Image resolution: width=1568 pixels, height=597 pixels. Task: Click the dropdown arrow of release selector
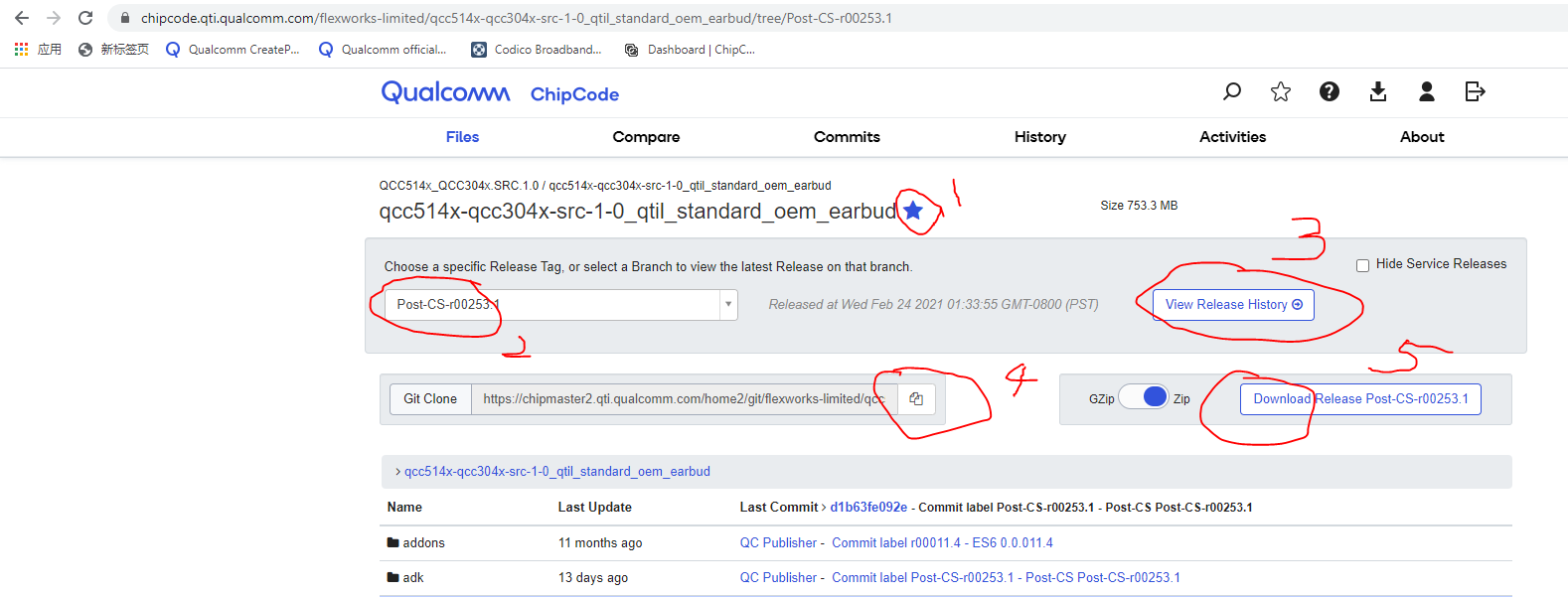tap(728, 304)
